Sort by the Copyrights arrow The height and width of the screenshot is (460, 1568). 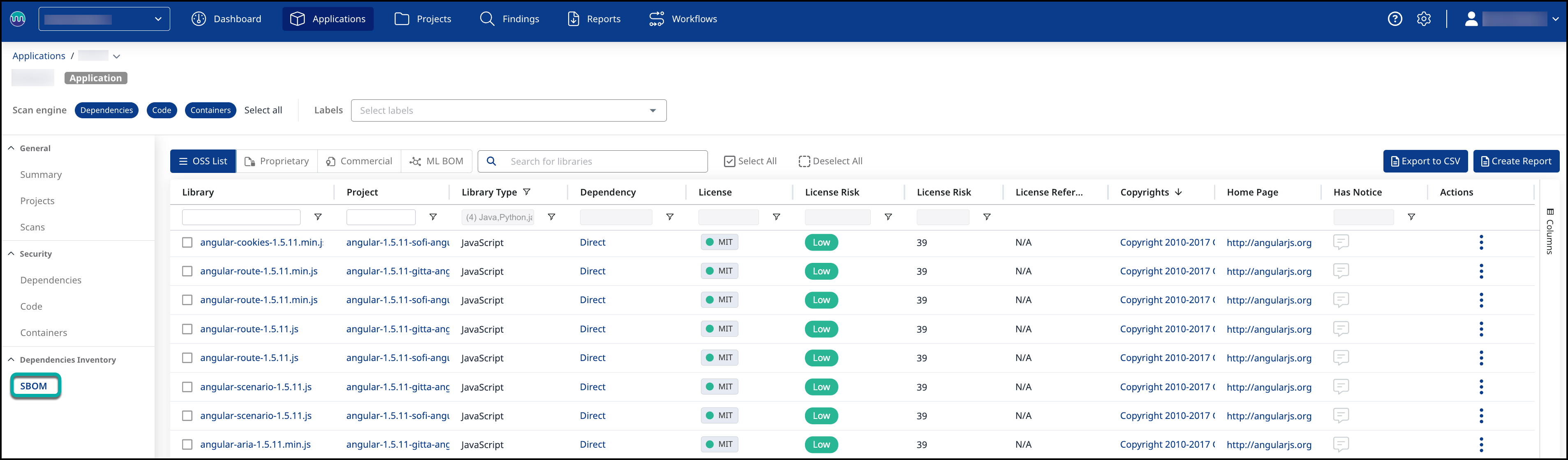click(x=1178, y=192)
